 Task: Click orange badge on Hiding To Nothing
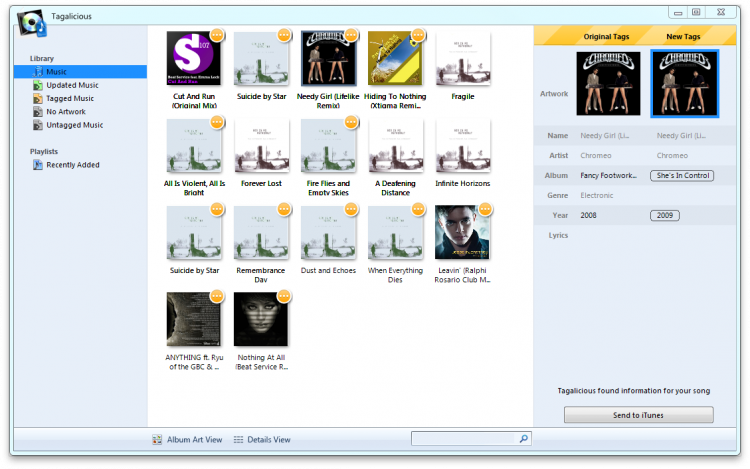coord(418,35)
